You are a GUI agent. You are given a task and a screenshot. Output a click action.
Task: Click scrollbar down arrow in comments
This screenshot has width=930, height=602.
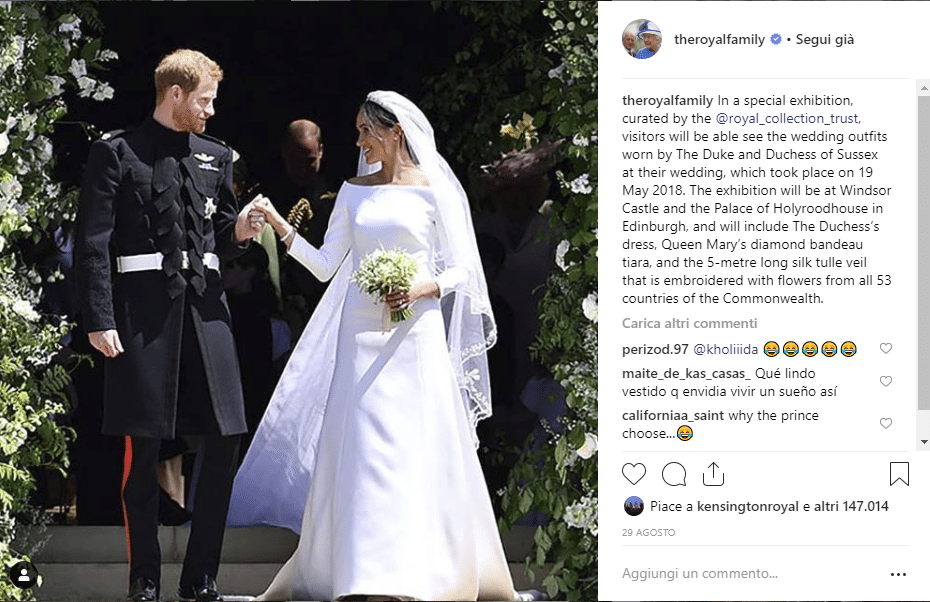(x=924, y=442)
